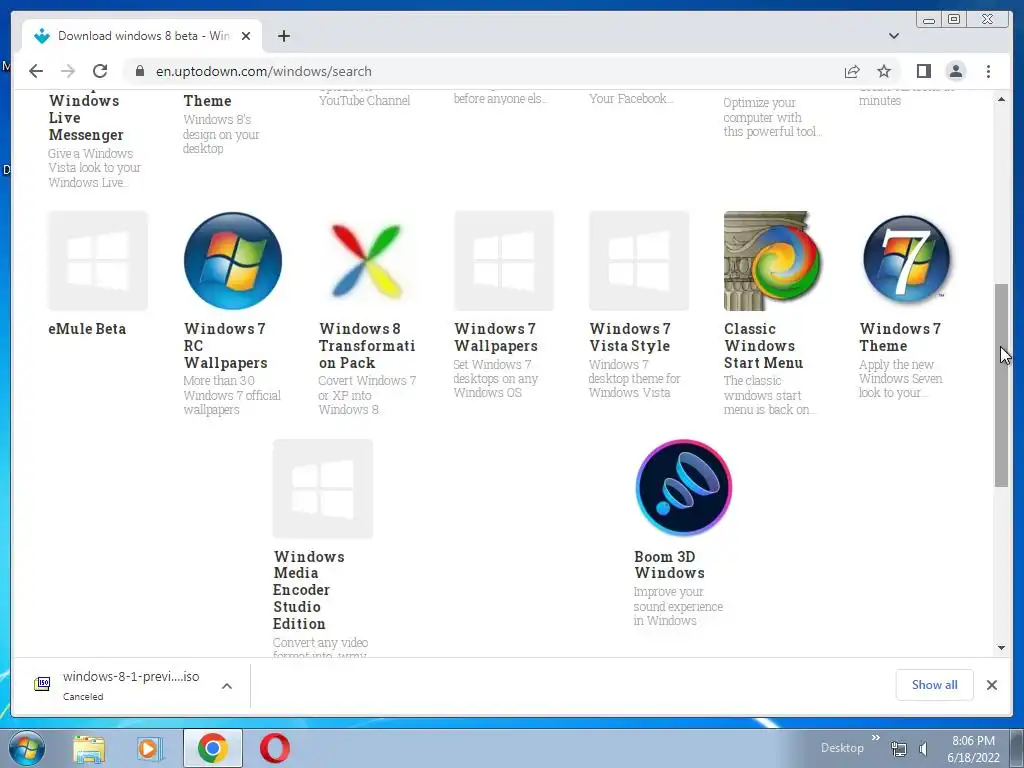Reload the Uptodown search page
This screenshot has height=768, width=1024.
click(x=100, y=71)
